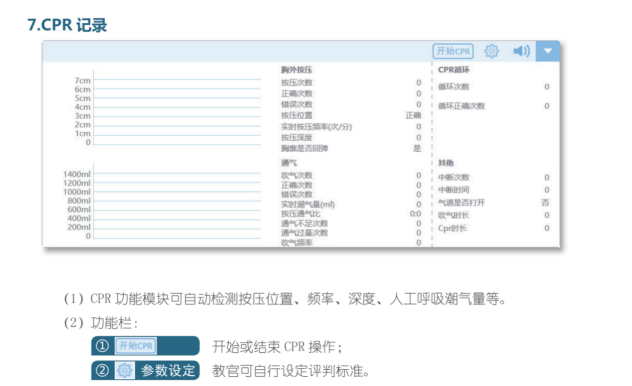Viewport: 632px width, 386px height.
Task: Select the 吹气次数 label
Action: pos(297,175)
